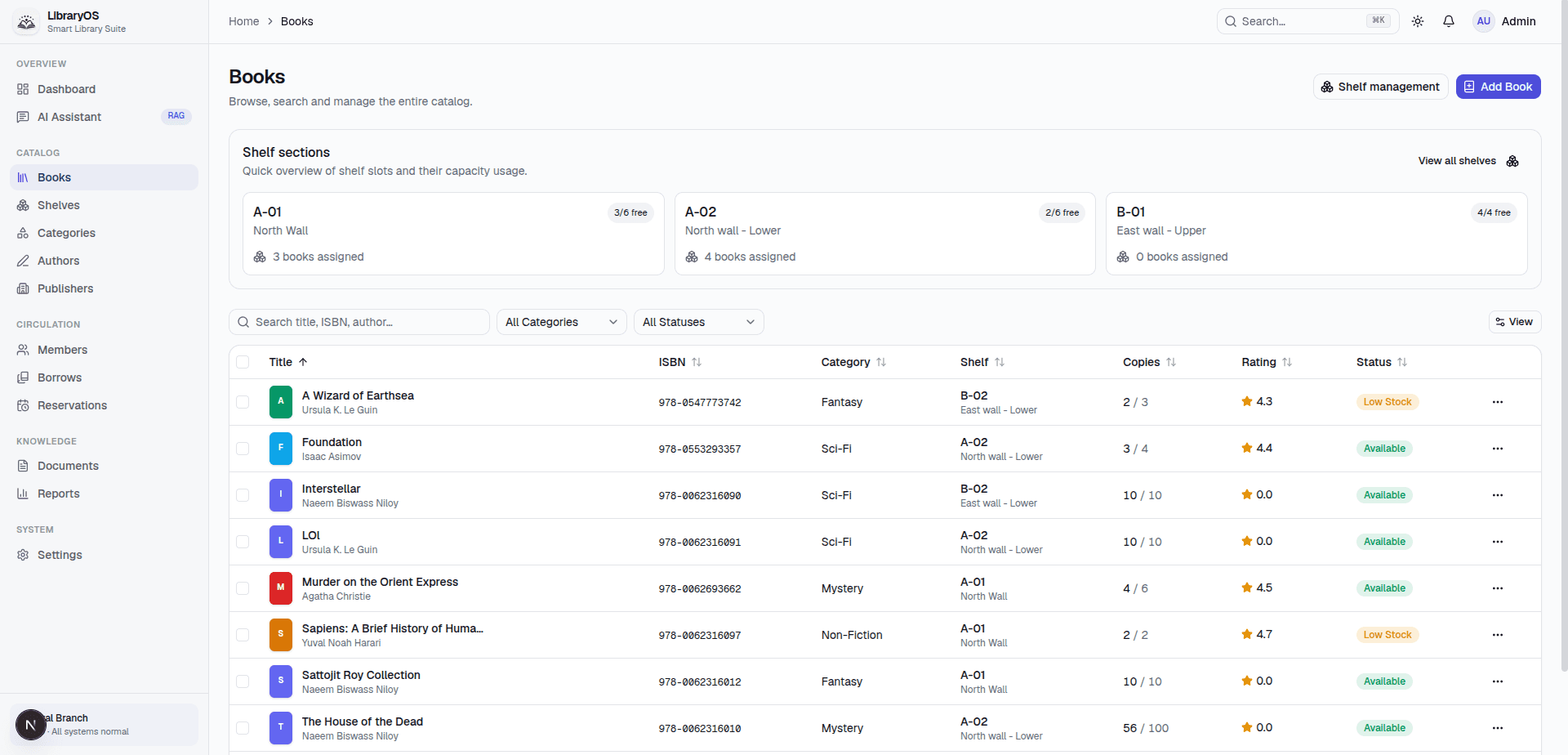
Task: Click the LibraryOS logo icon
Action: (x=27, y=22)
